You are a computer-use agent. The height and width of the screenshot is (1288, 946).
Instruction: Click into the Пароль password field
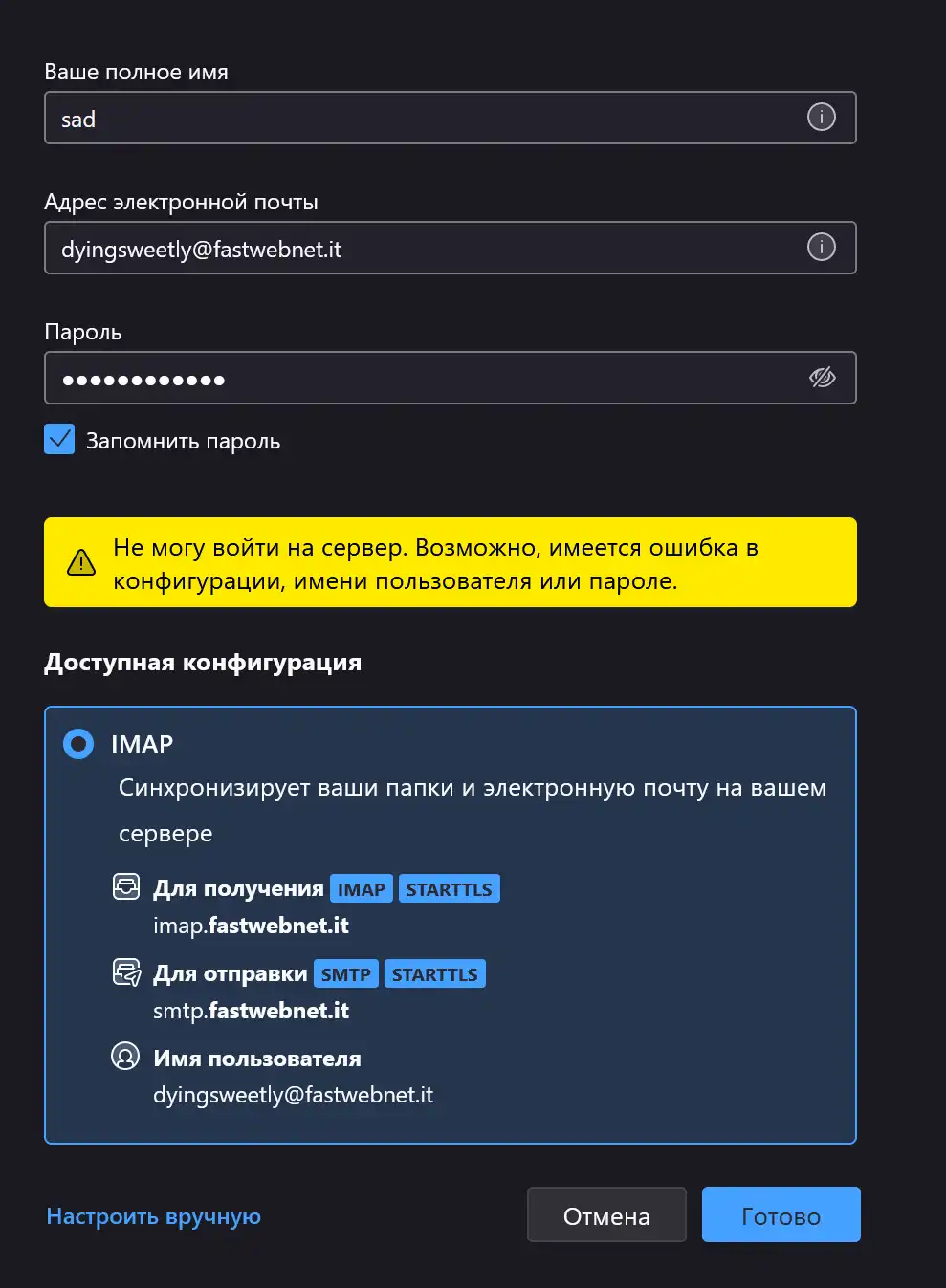(x=450, y=378)
